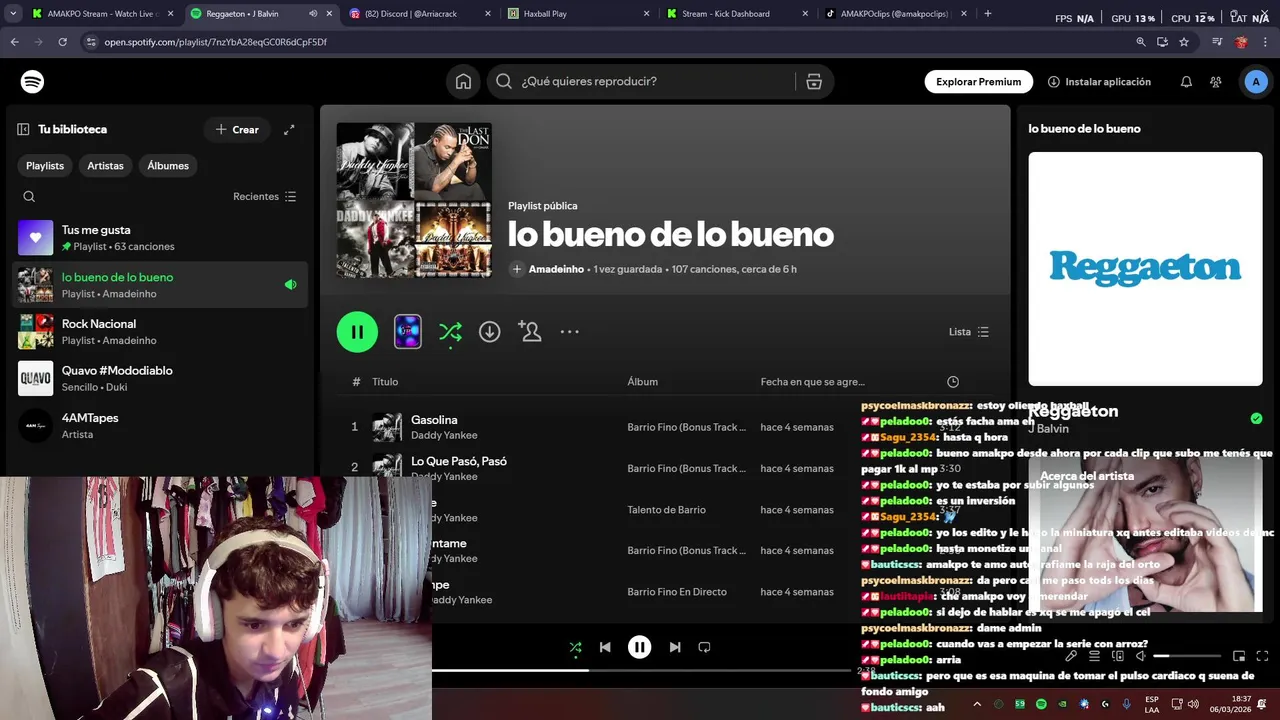The width and height of the screenshot is (1280, 720).
Task: Skip to next track in player bar
Action: coord(675,647)
